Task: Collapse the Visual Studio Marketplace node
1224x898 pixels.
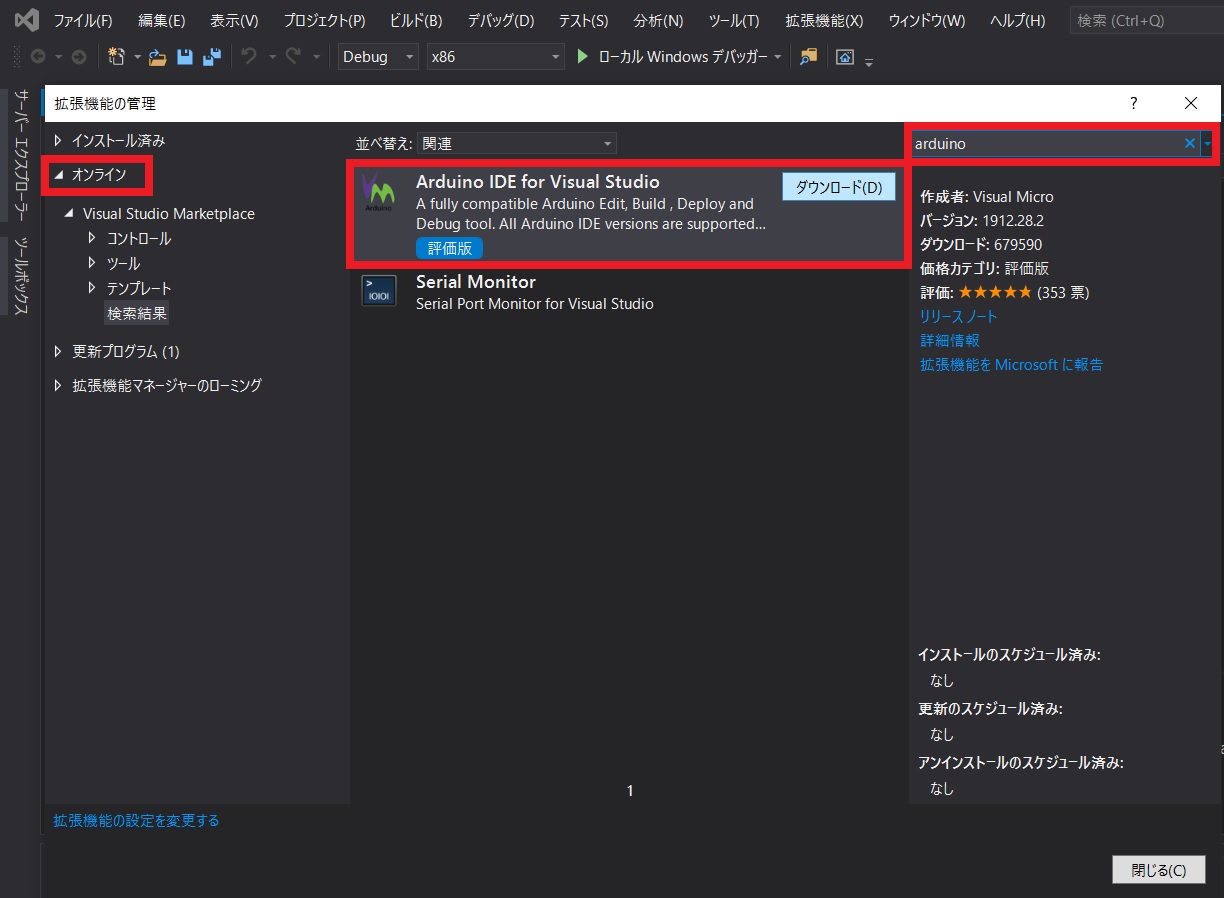Action: tap(69, 214)
